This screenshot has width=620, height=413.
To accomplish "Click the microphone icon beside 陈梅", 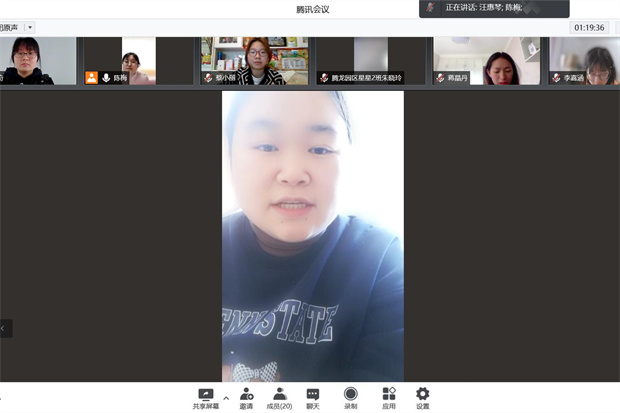I will click(106, 77).
